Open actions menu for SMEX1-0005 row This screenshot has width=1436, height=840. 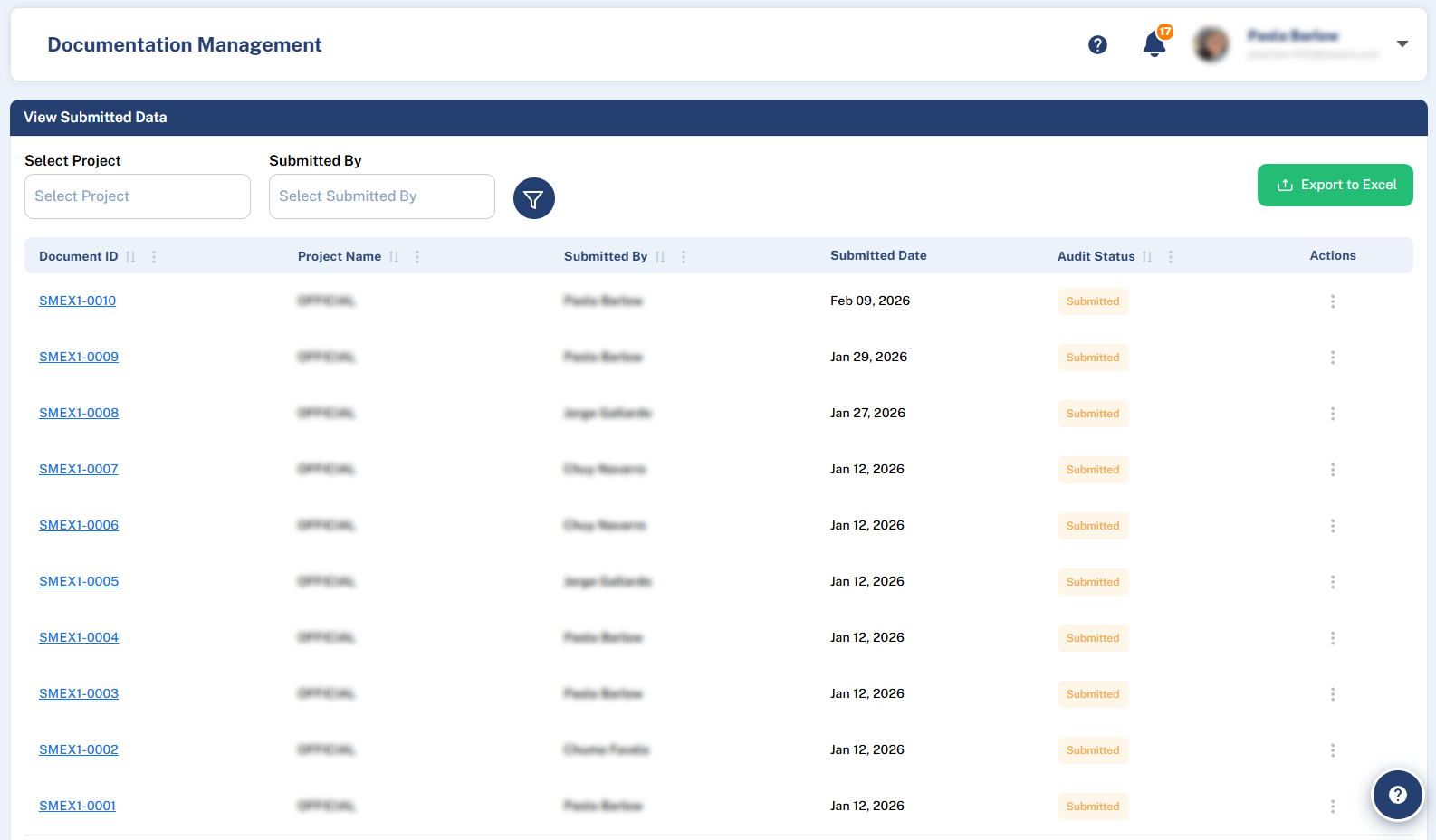1332,582
